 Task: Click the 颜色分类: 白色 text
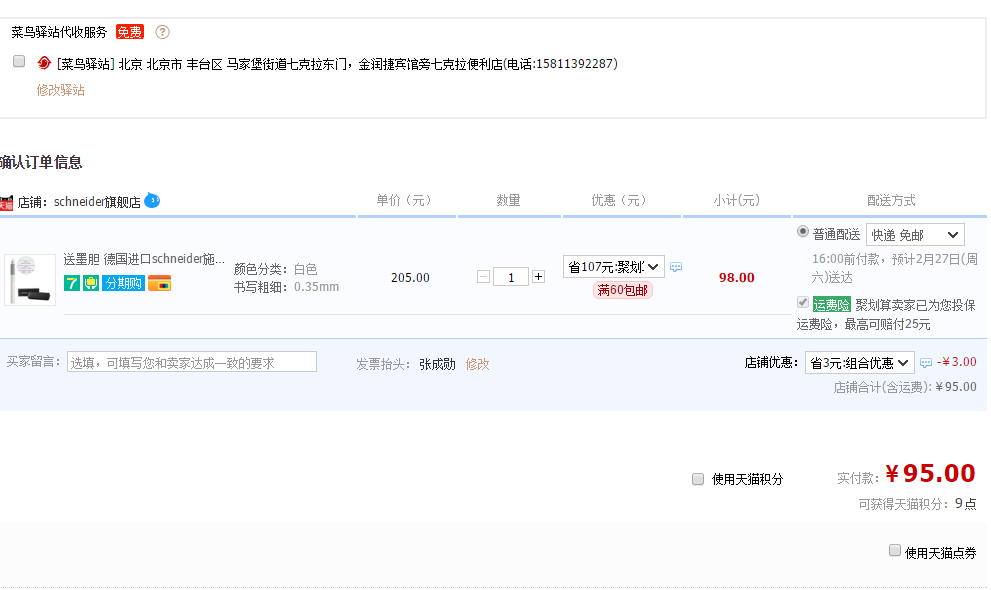pyautogui.click(x=276, y=269)
